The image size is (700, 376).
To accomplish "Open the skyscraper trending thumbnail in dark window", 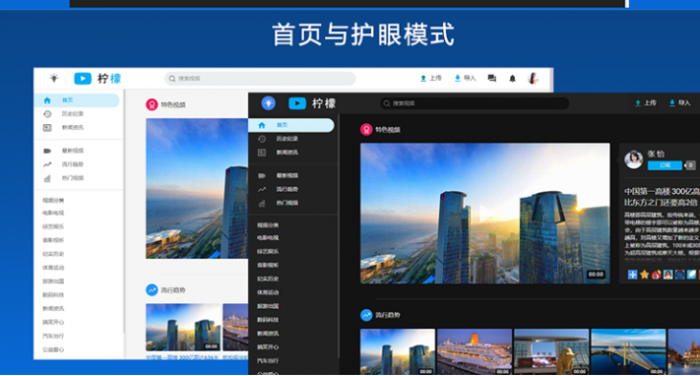I will [397, 352].
